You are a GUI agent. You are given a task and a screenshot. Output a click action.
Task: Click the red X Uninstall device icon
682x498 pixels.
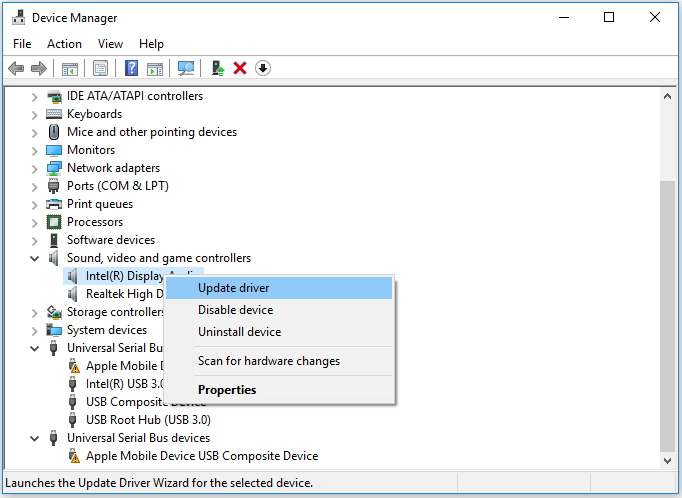240,68
